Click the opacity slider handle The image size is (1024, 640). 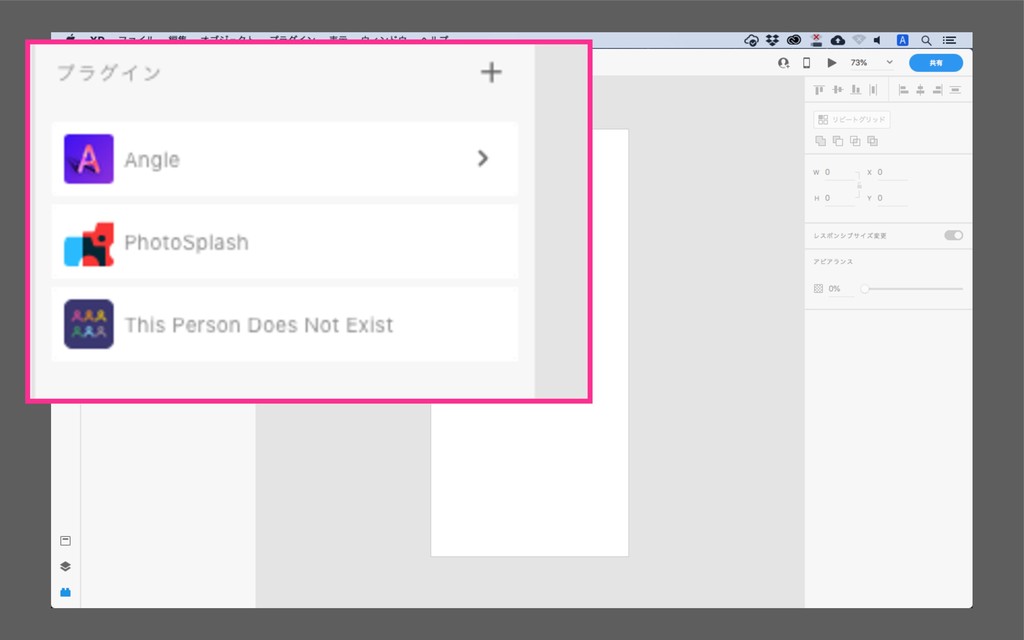pos(865,289)
